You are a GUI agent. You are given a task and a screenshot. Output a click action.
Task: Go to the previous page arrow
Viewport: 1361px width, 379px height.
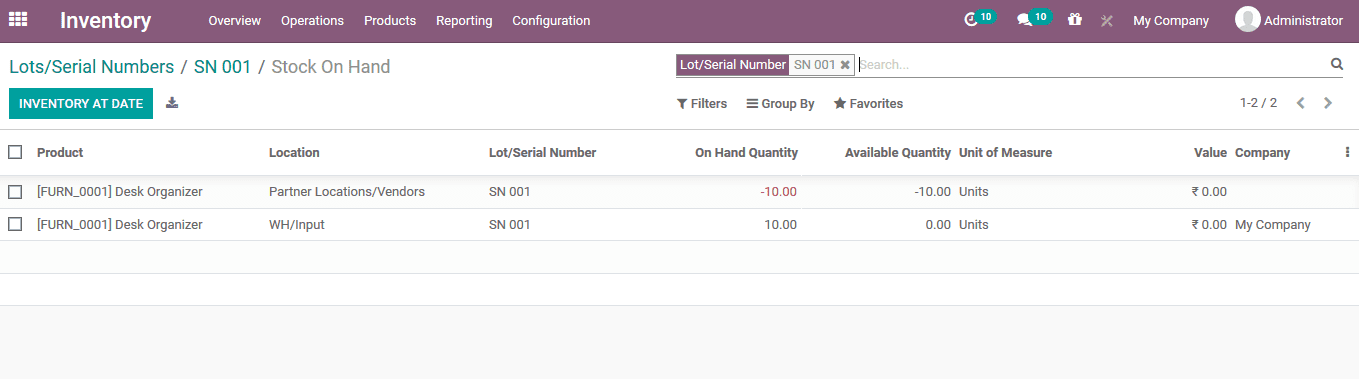[x=1300, y=103]
